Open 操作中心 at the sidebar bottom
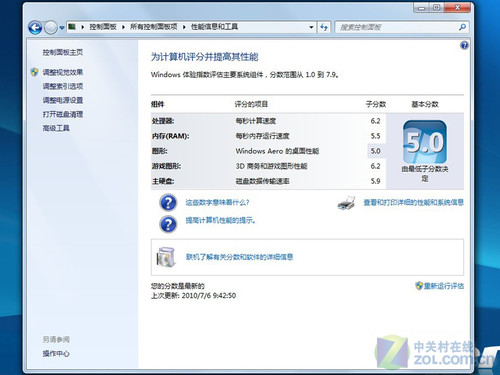The height and width of the screenshot is (375, 500). click(x=56, y=354)
